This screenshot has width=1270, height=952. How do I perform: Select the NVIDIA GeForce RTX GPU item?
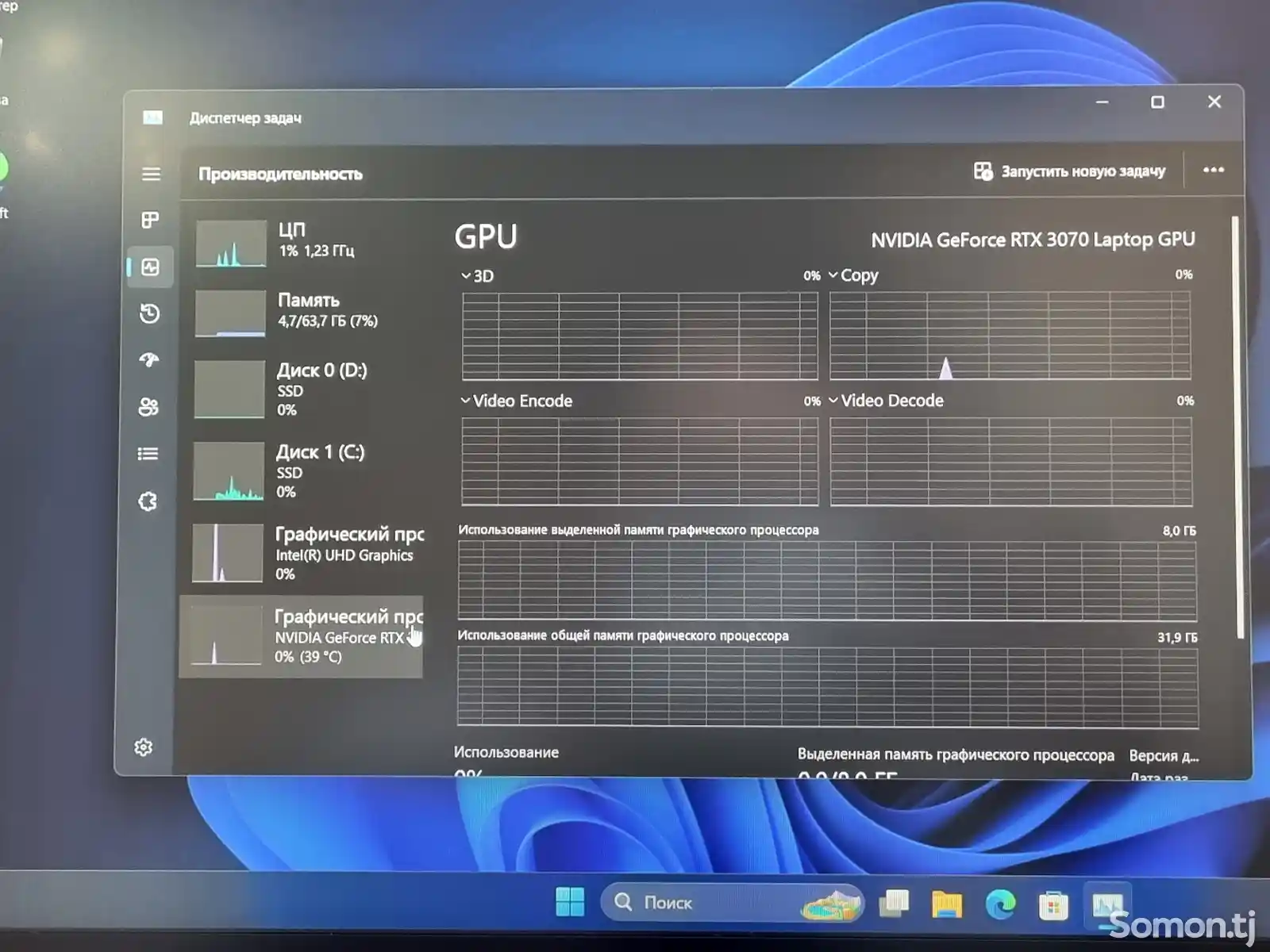tap(301, 636)
